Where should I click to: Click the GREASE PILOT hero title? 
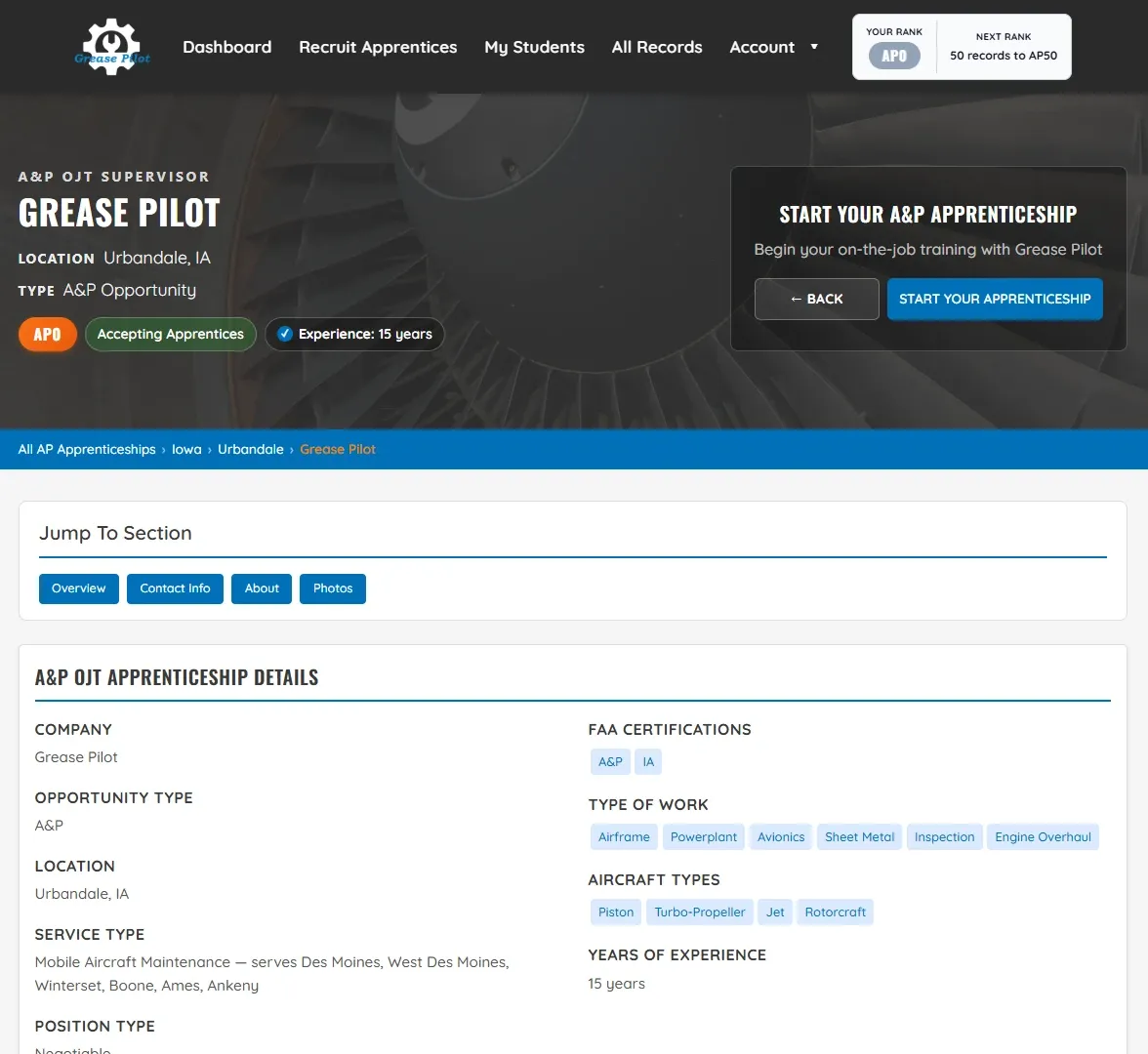(119, 214)
